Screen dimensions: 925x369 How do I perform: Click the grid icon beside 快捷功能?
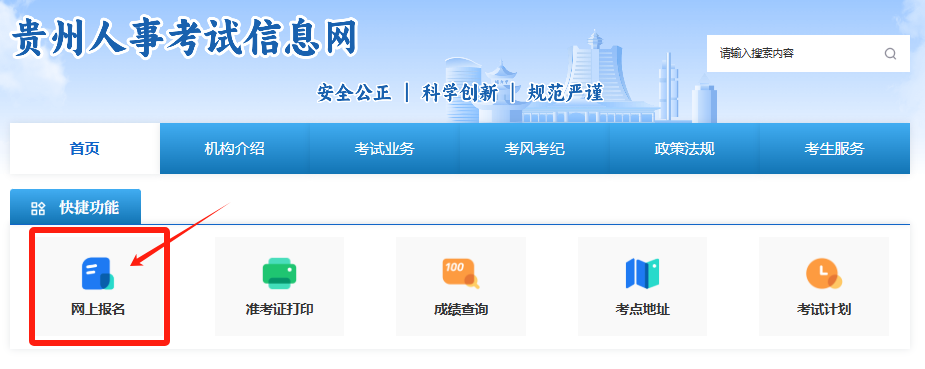pos(38,208)
